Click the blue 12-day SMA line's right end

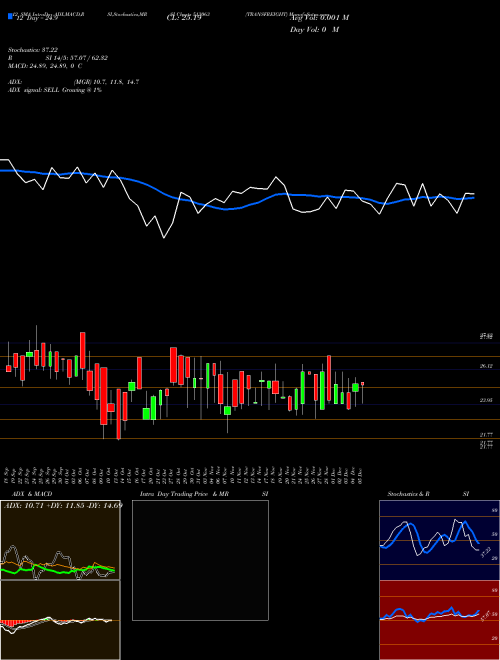473,197
